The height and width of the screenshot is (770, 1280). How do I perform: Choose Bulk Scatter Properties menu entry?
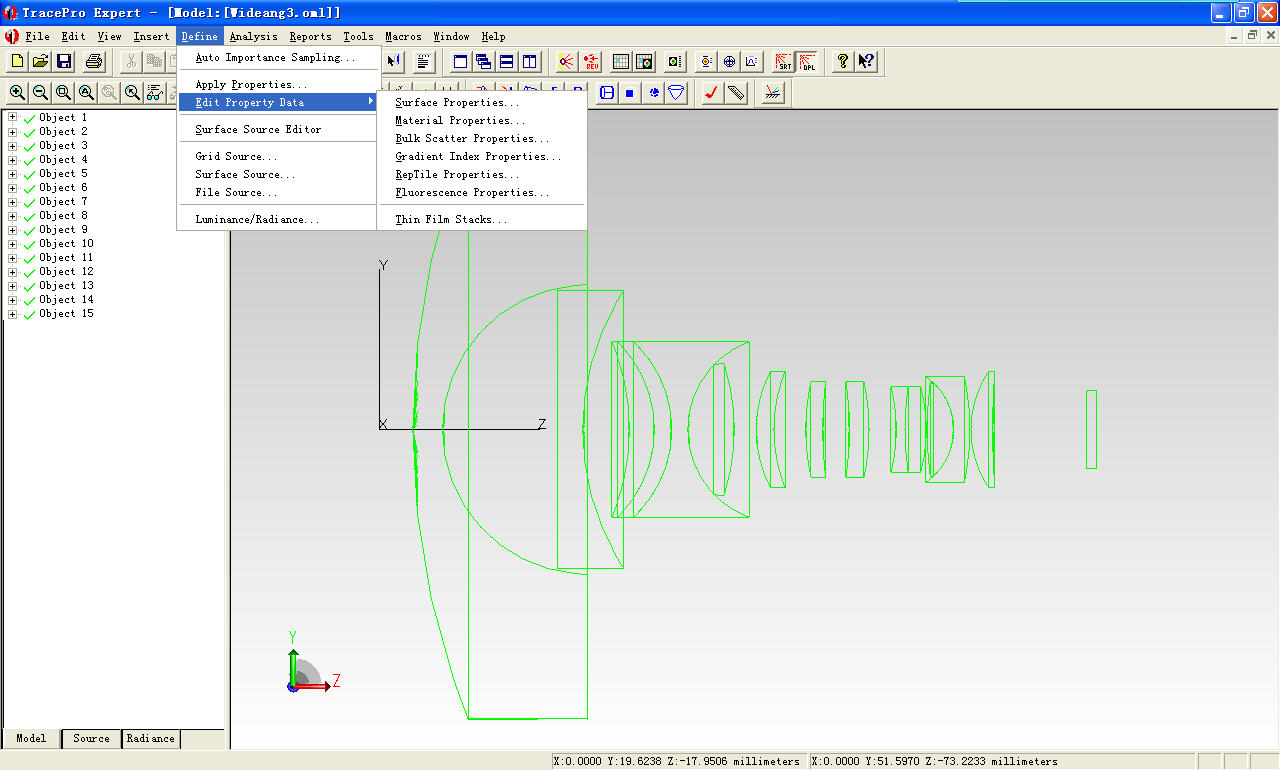coord(482,138)
